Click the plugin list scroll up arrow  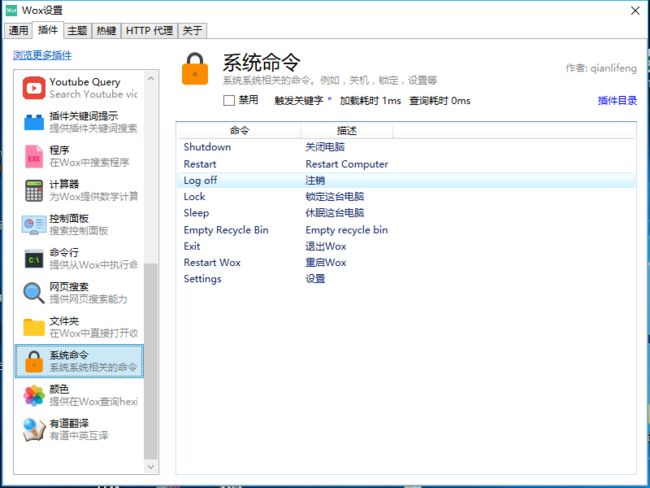coord(150,78)
